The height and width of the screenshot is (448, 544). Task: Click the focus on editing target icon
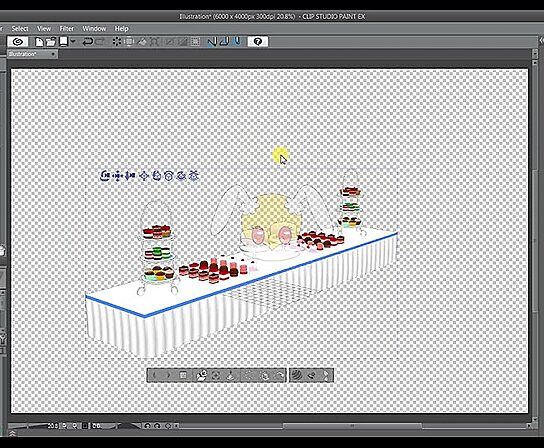pos(216,375)
